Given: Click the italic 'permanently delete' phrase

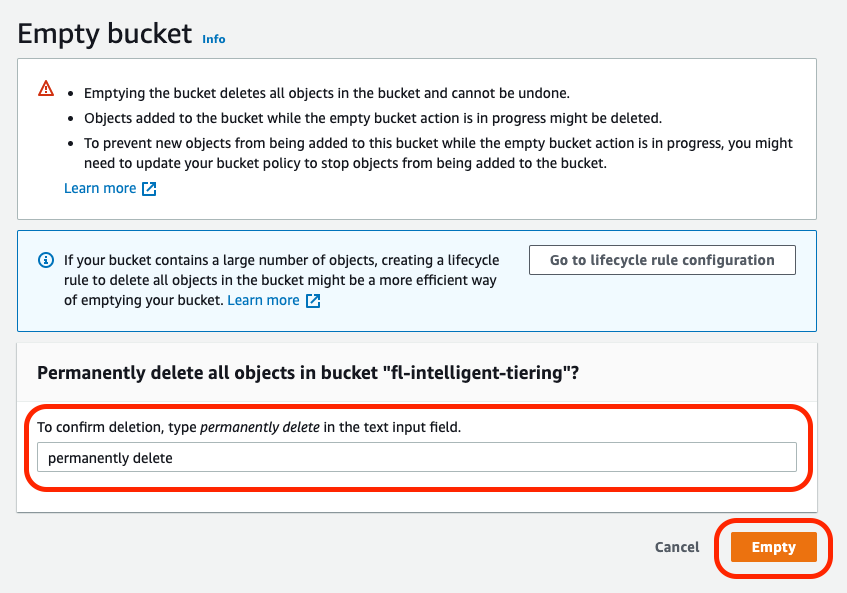Looking at the screenshot, I should tap(259, 427).
